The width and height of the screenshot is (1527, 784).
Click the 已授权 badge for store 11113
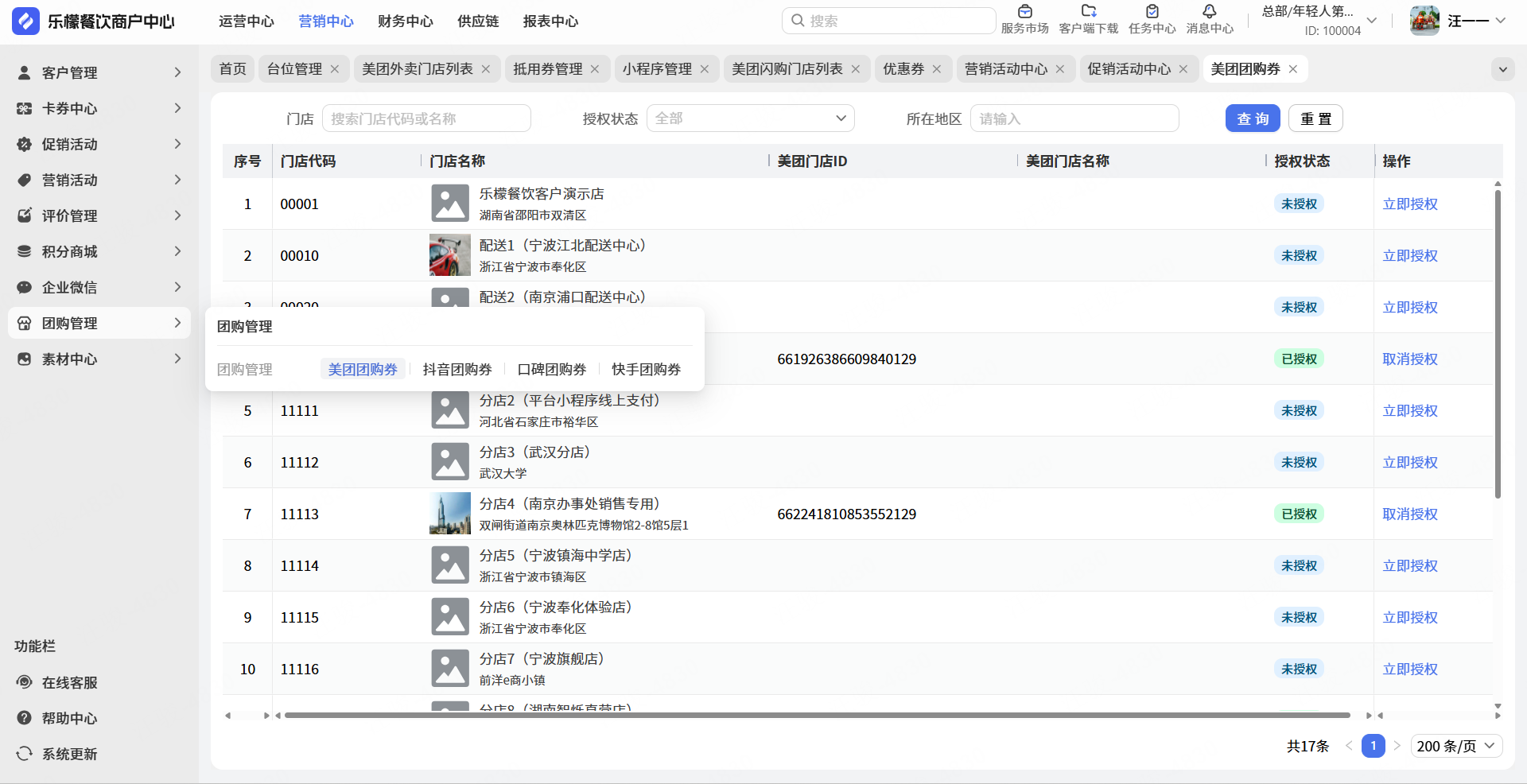(1299, 514)
